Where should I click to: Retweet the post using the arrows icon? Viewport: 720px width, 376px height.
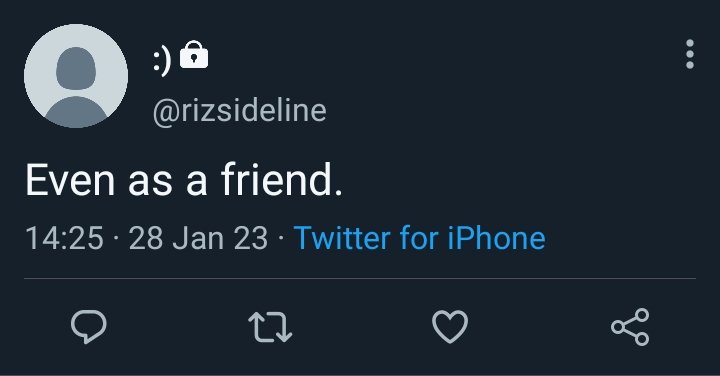tap(270, 327)
